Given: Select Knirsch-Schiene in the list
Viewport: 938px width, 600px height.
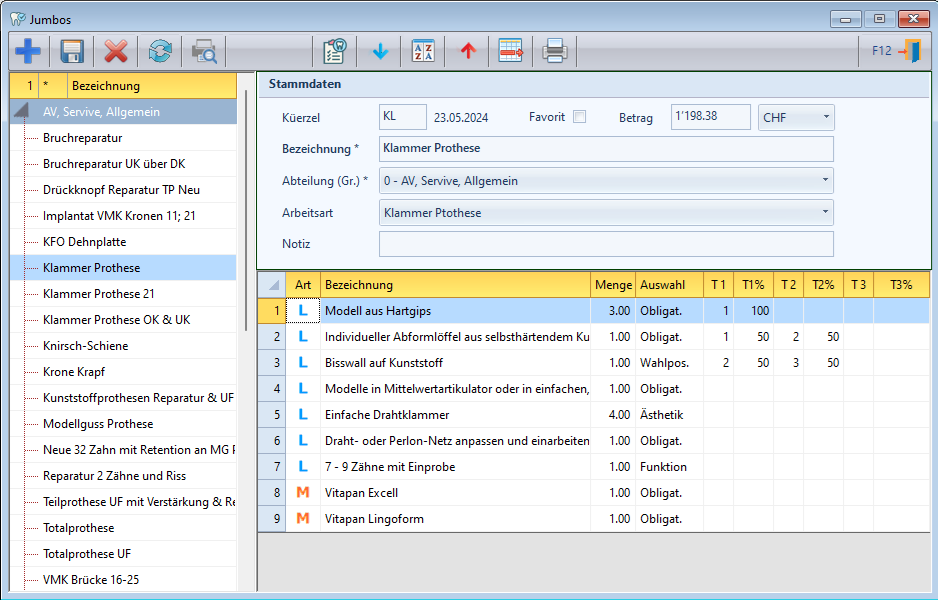Looking at the screenshot, I should click(86, 346).
